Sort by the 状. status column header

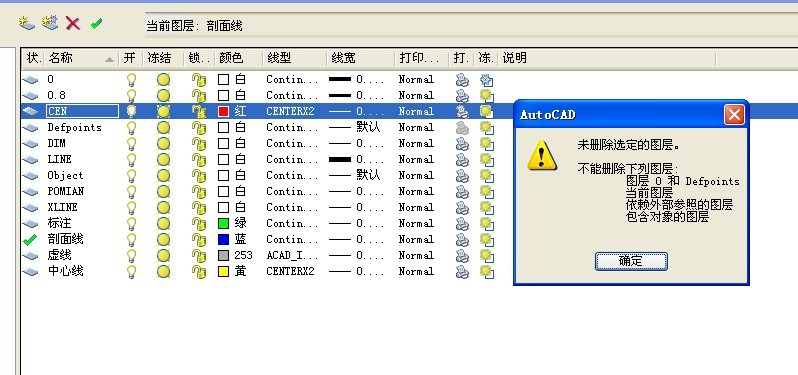(34, 59)
